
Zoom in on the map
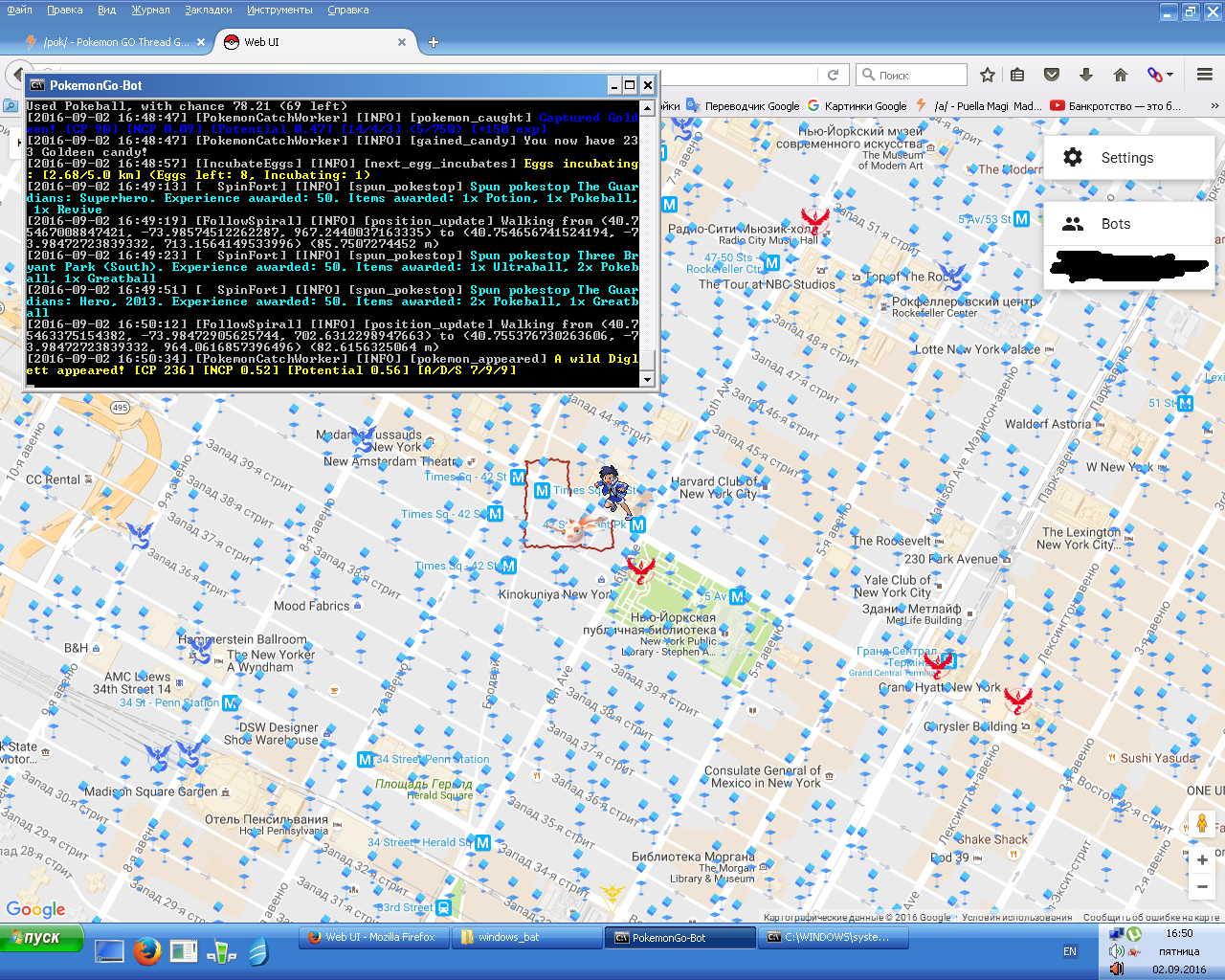click(1202, 860)
